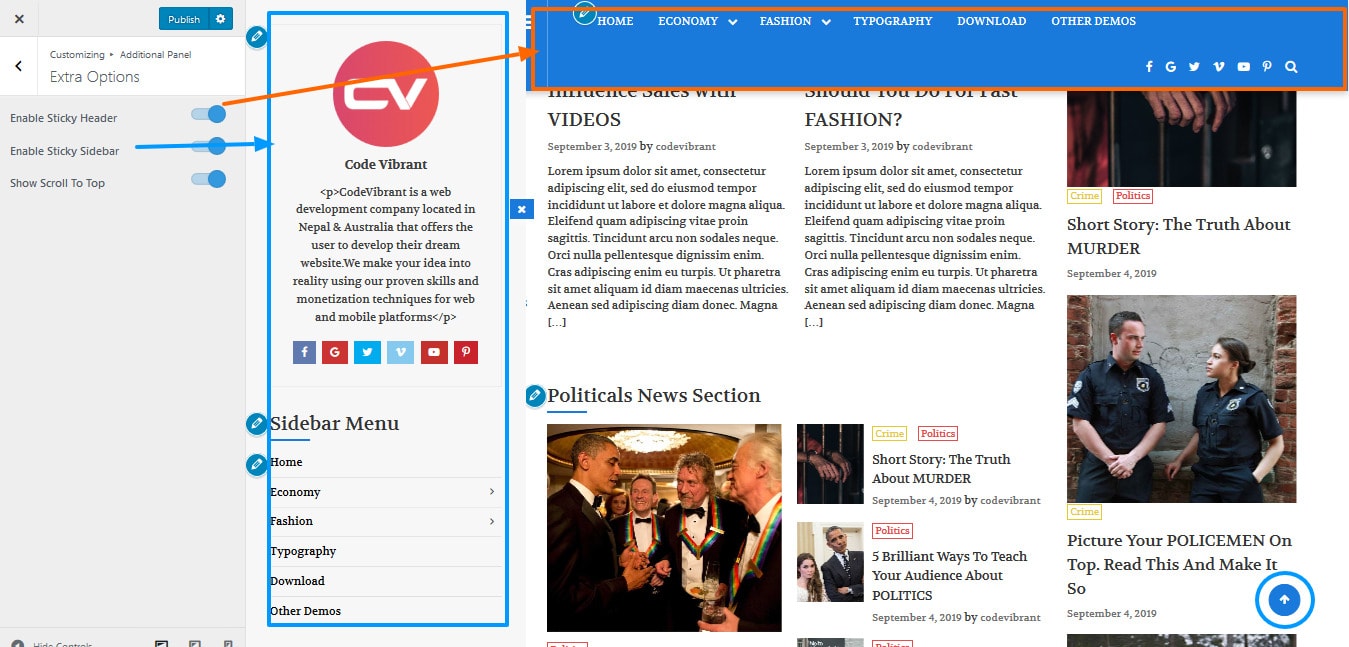The width and height of the screenshot is (1349, 647).
Task: Click the Pinterest icon in author widget
Action: [465, 352]
